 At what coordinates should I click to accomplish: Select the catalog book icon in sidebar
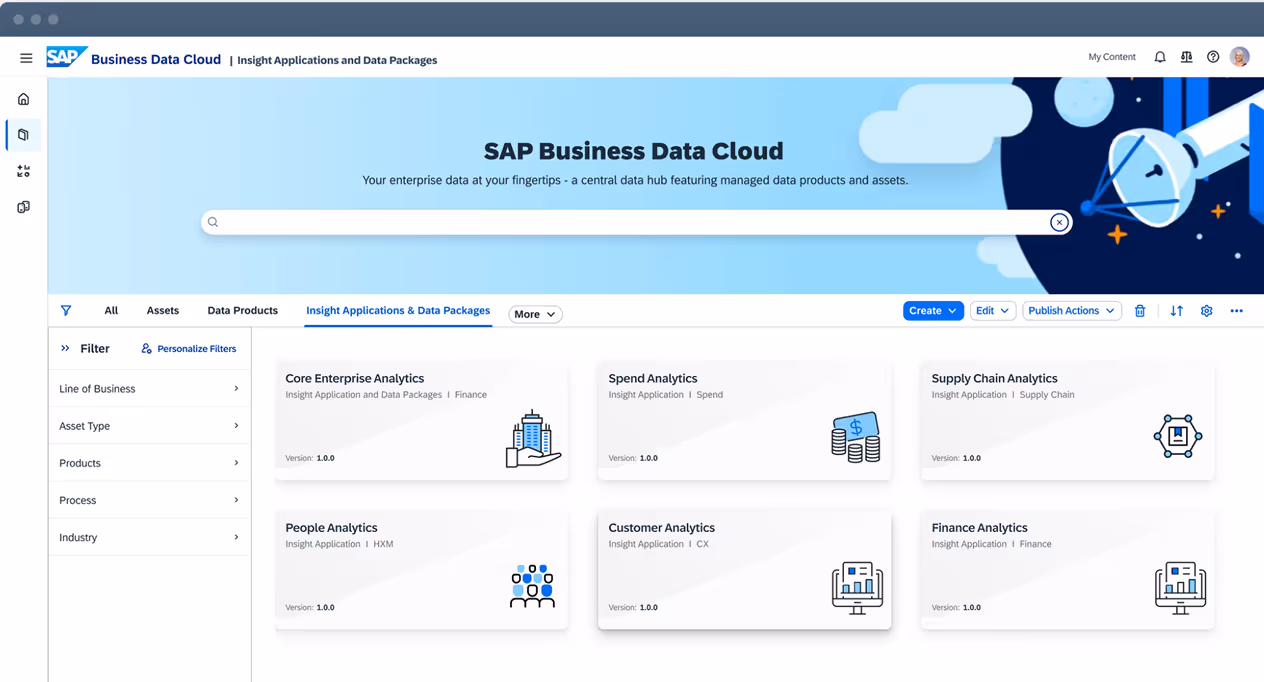(x=24, y=135)
